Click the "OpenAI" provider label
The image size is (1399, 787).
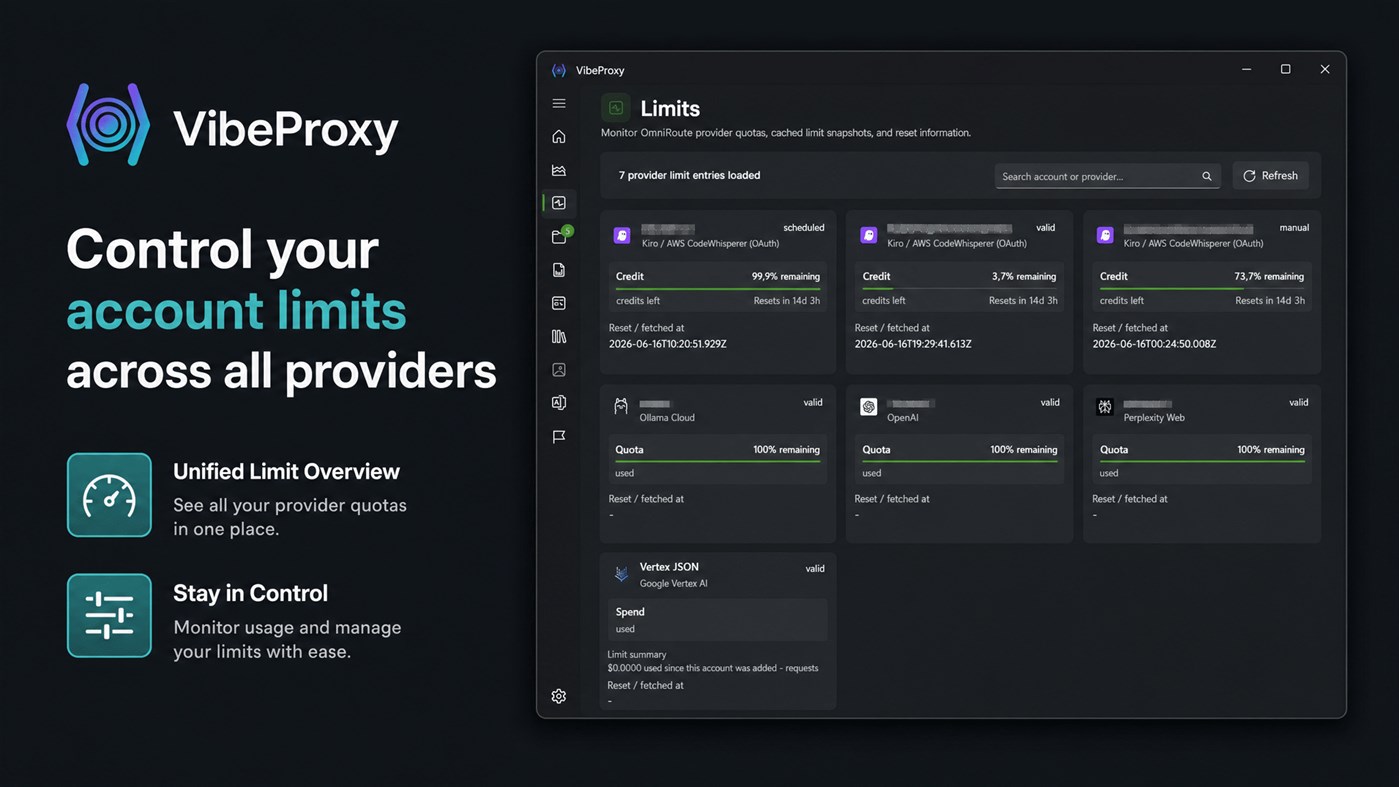903,418
